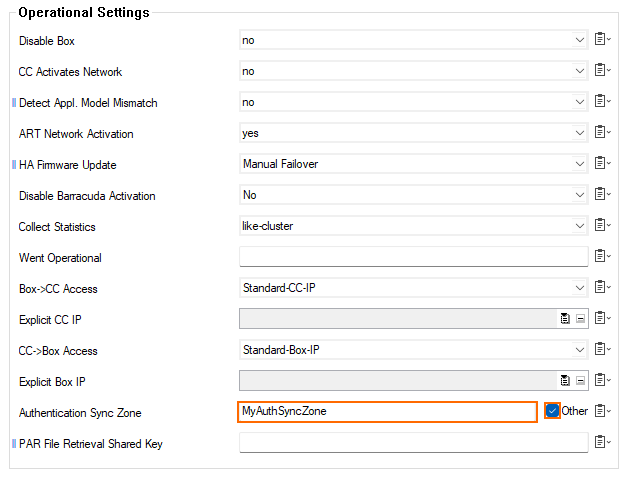Click the CC->Box Access label
The width and height of the screenshot is (628, 478).
[58, 351]
